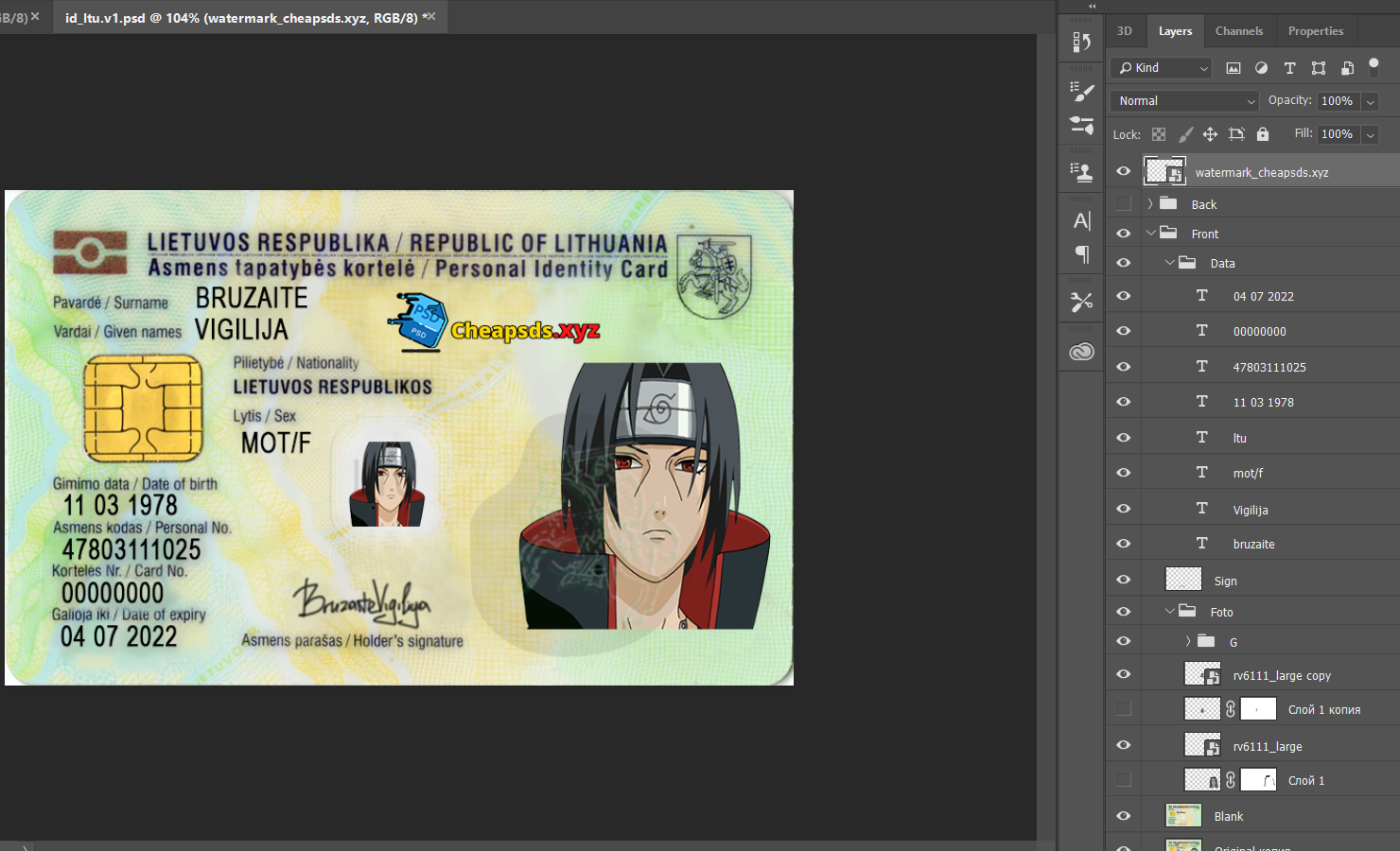The image size is (1400, 851).
Task: Select the '47803111025' text layer
Action: [1269, 367]
